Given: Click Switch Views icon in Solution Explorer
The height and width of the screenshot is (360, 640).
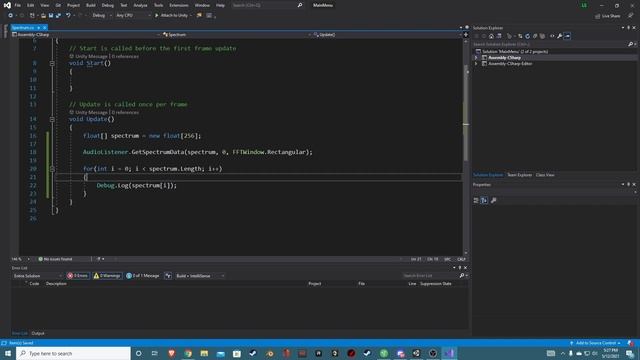Looking at the screenshot, I should pos(499,36).
